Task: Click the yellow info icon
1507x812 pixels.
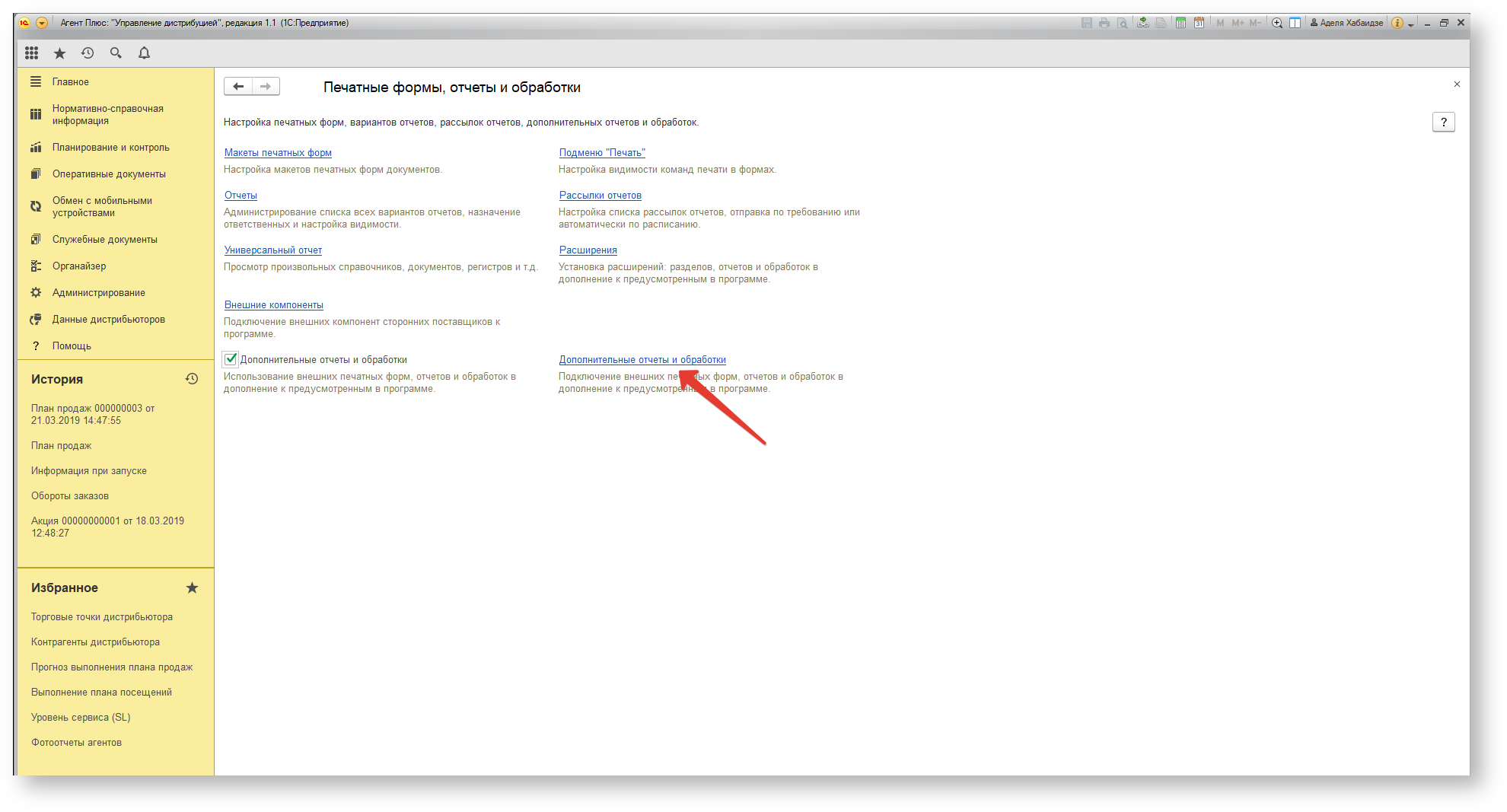Action: [x=1397, y=23]
